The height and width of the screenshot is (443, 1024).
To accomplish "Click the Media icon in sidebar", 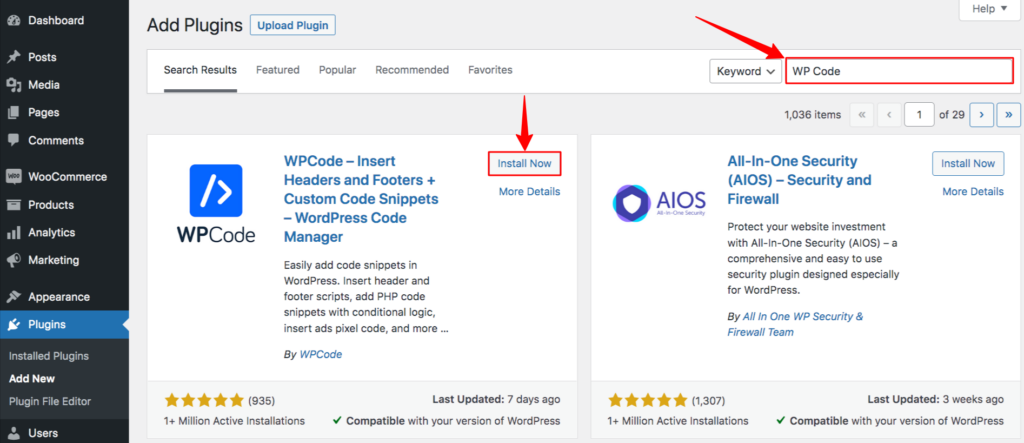I will tap(14, 85).
